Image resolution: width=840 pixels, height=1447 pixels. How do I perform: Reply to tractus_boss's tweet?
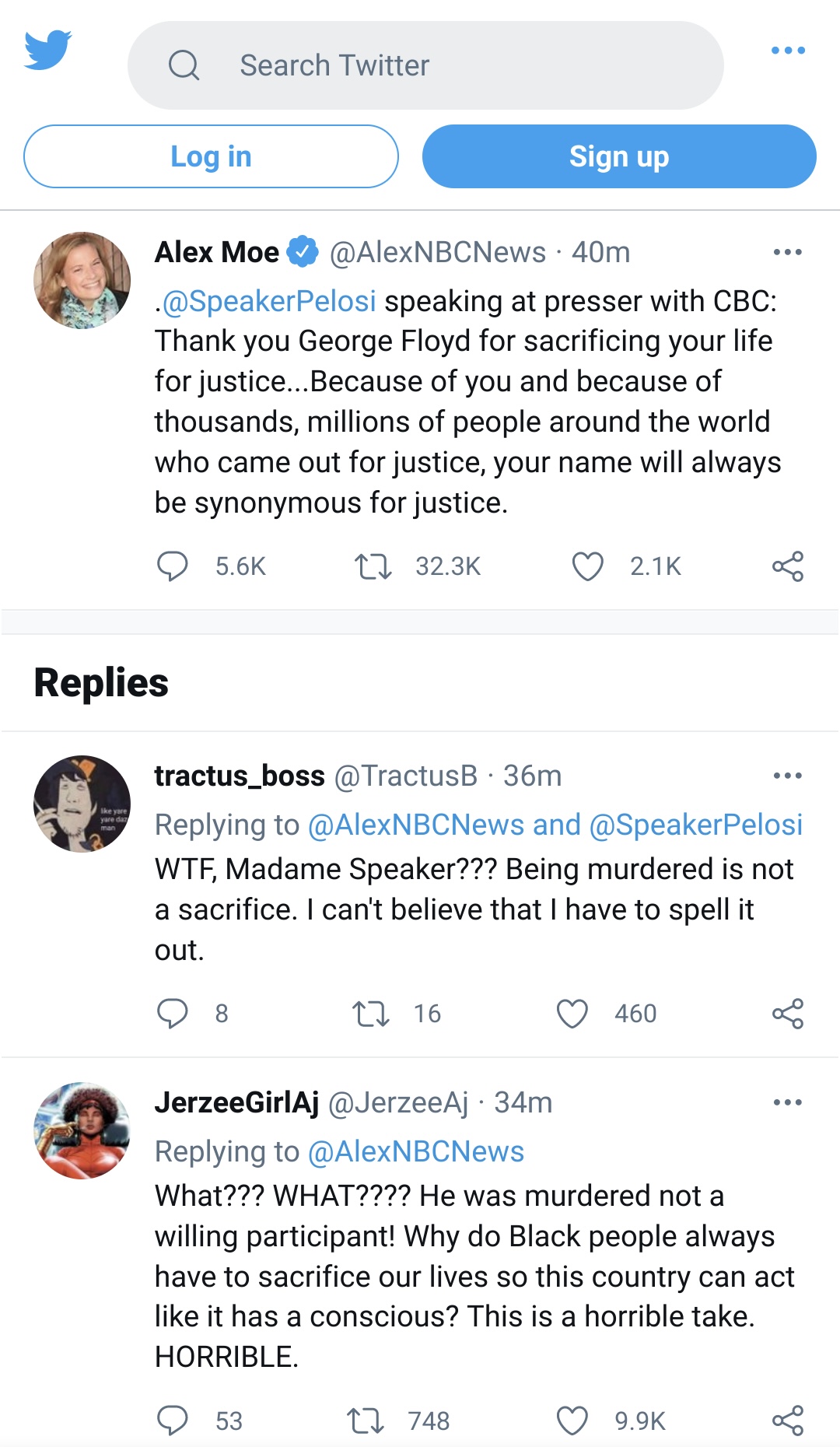pyautogui.click(x=173, y=1014)
